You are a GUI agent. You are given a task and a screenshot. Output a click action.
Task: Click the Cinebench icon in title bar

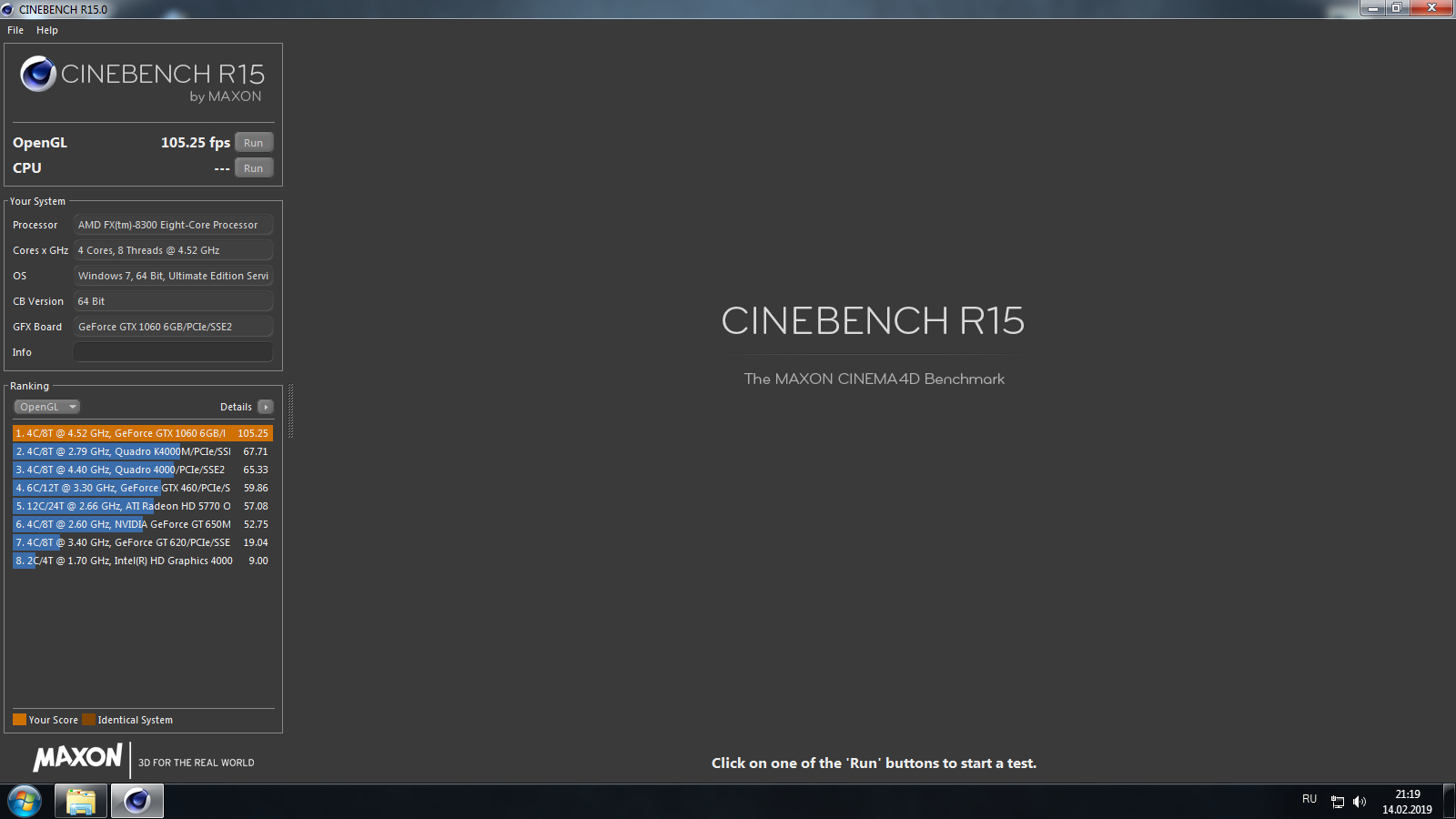(x=7, y=9)
